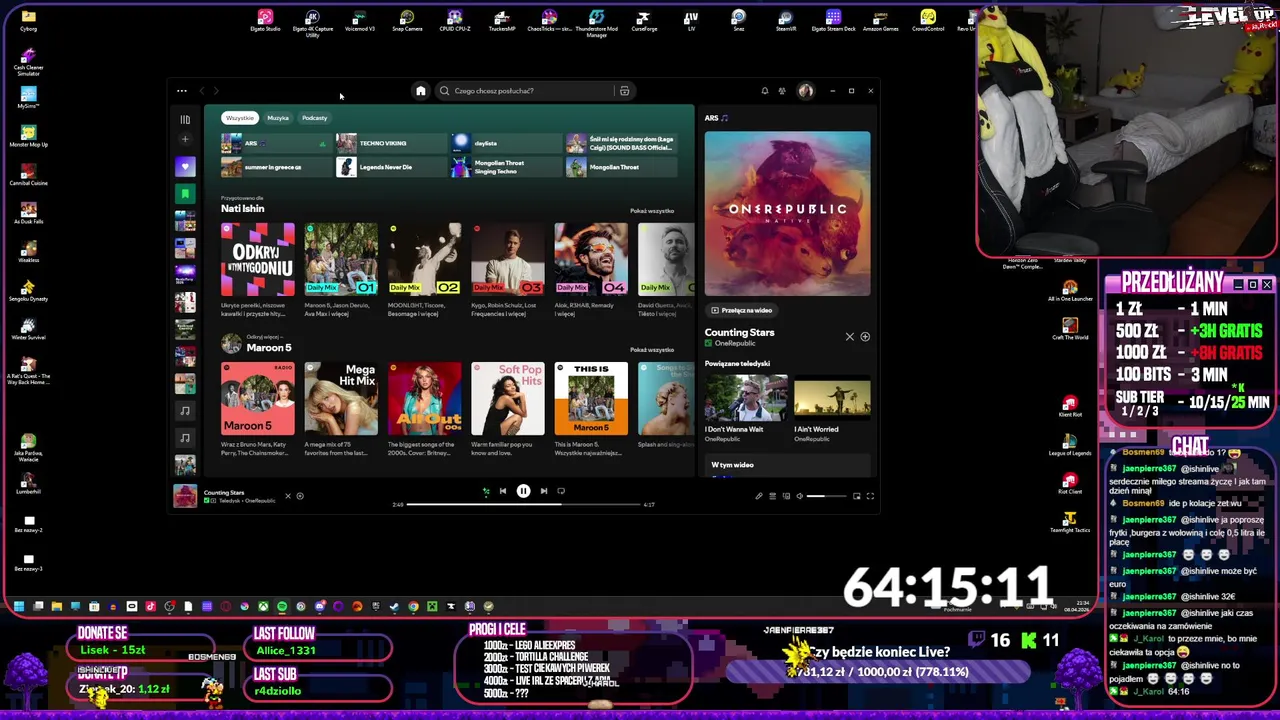1280x720 pixels.
Task: Play I Don't Wanna Wait video thumbnail
Action: pos(745,397)
